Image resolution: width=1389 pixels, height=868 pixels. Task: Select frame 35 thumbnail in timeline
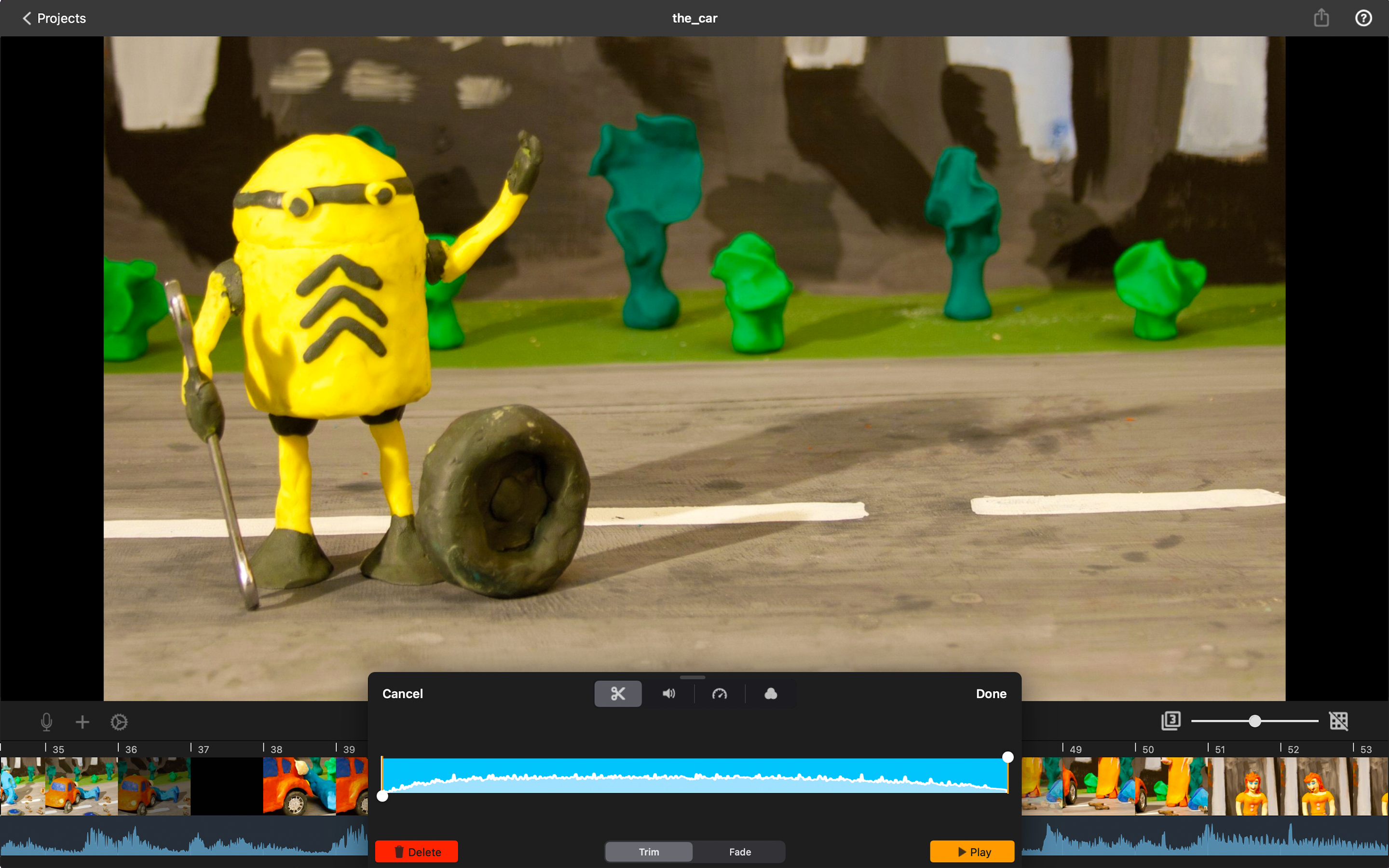tap(82, 786)
